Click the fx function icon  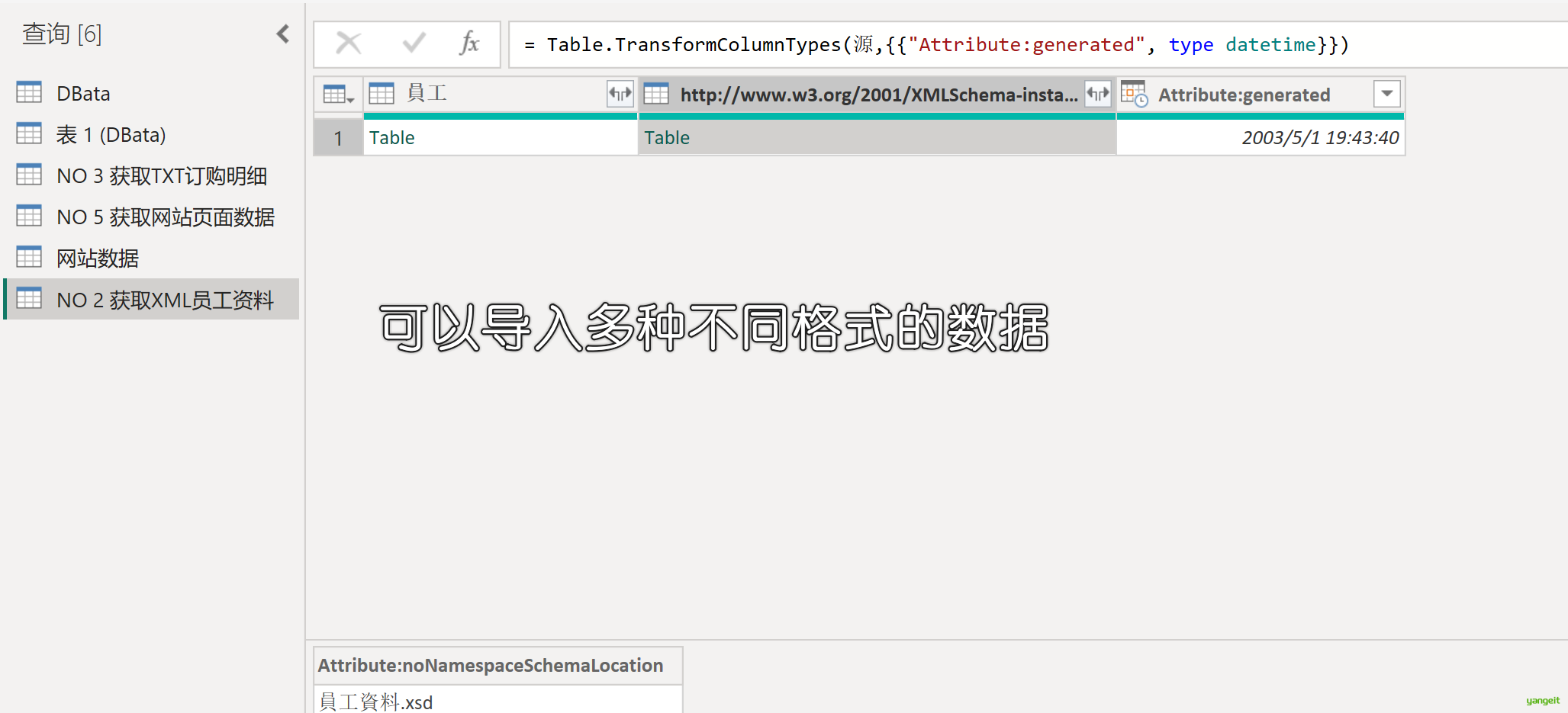(469, 43)
